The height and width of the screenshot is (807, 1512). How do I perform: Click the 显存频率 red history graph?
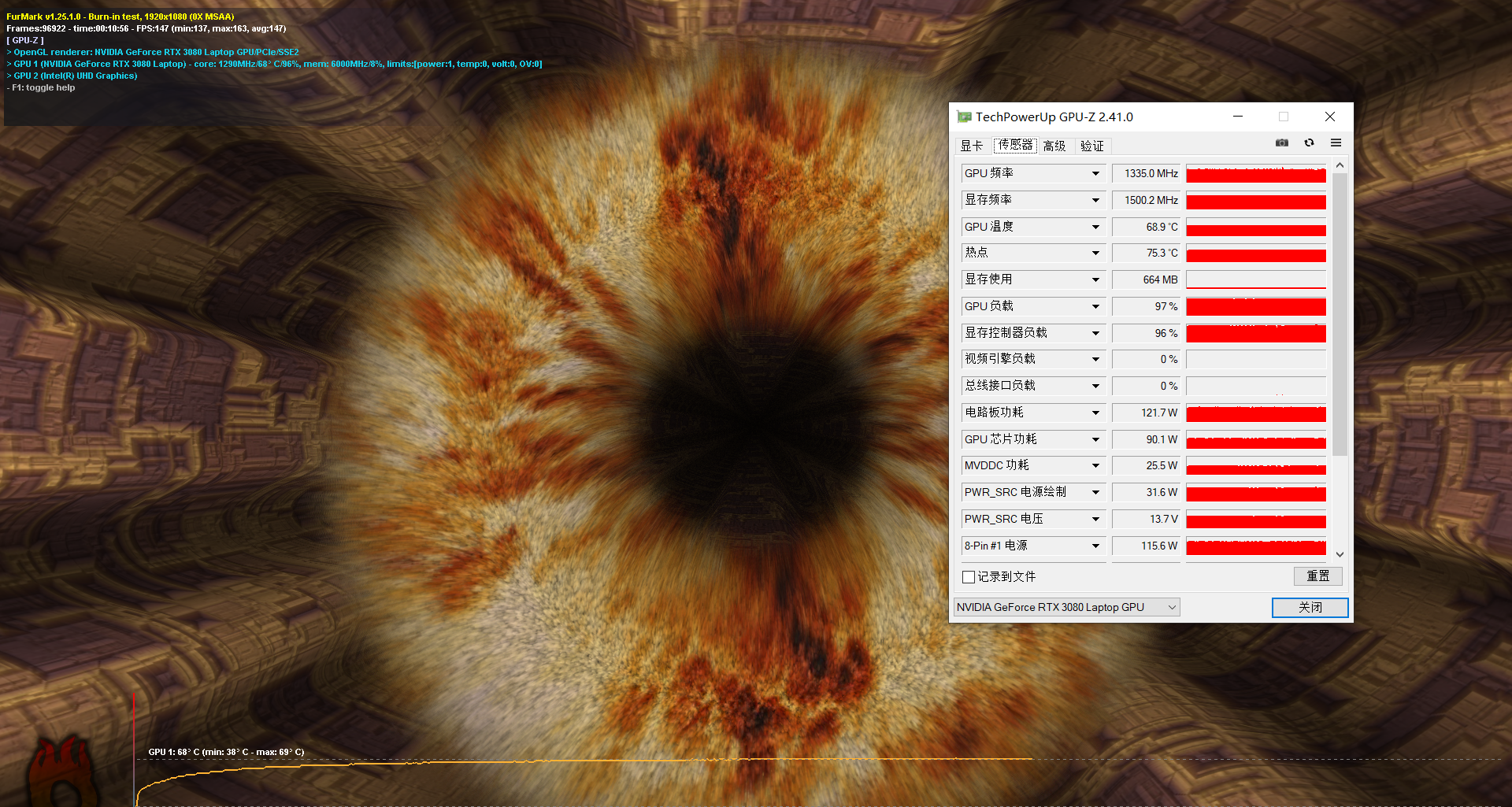[x=1256, y=200]
